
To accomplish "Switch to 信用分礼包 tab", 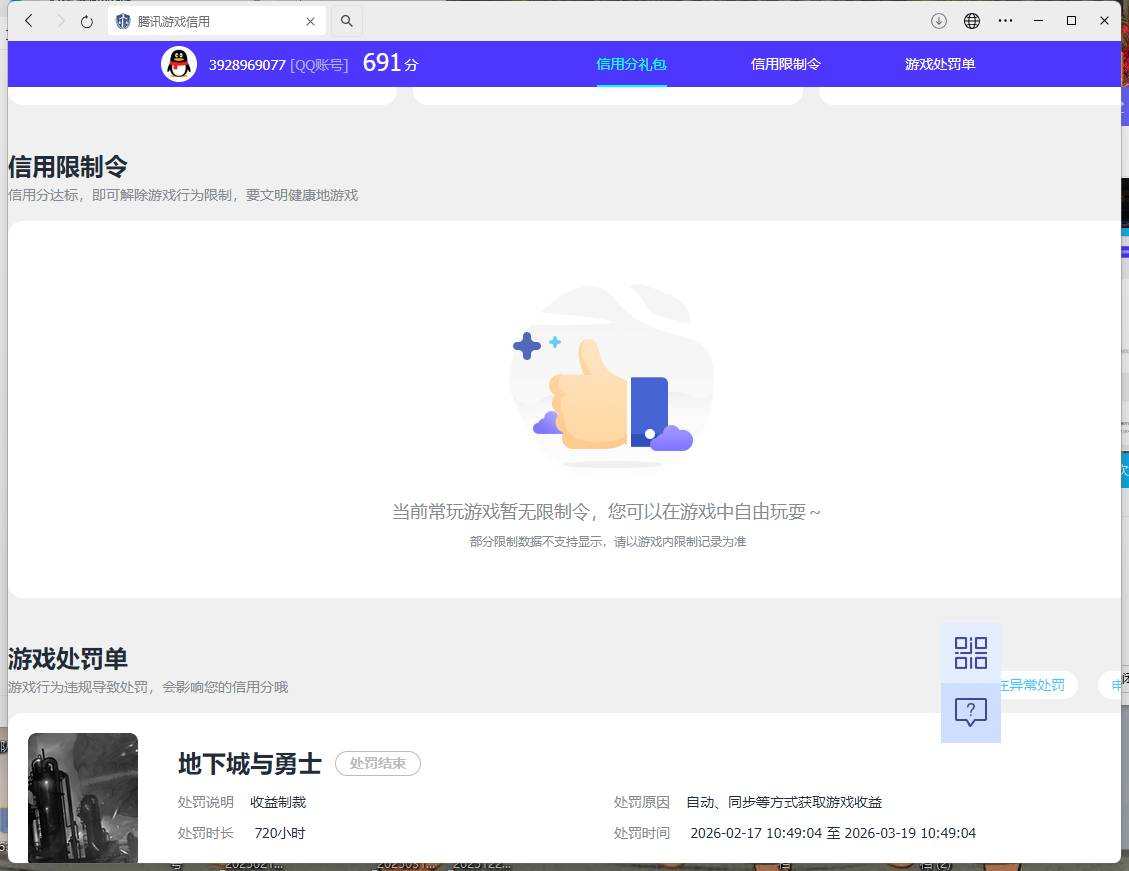I will point(631,64).
